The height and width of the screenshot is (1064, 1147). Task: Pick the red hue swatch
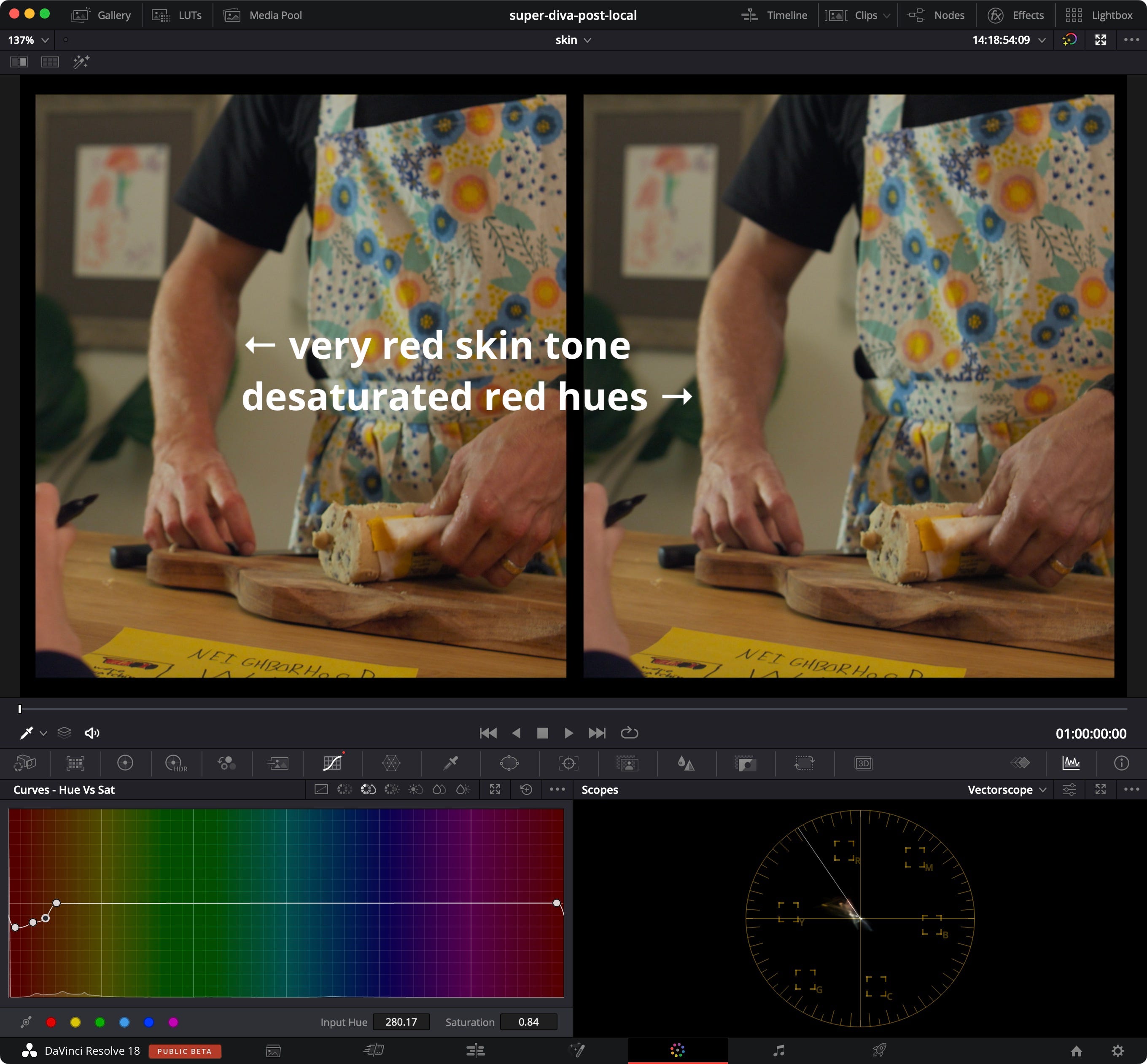point(51,1022)
